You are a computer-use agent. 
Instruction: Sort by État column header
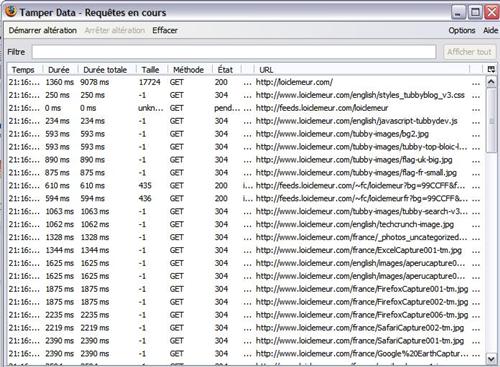click(x=225, y=70)
